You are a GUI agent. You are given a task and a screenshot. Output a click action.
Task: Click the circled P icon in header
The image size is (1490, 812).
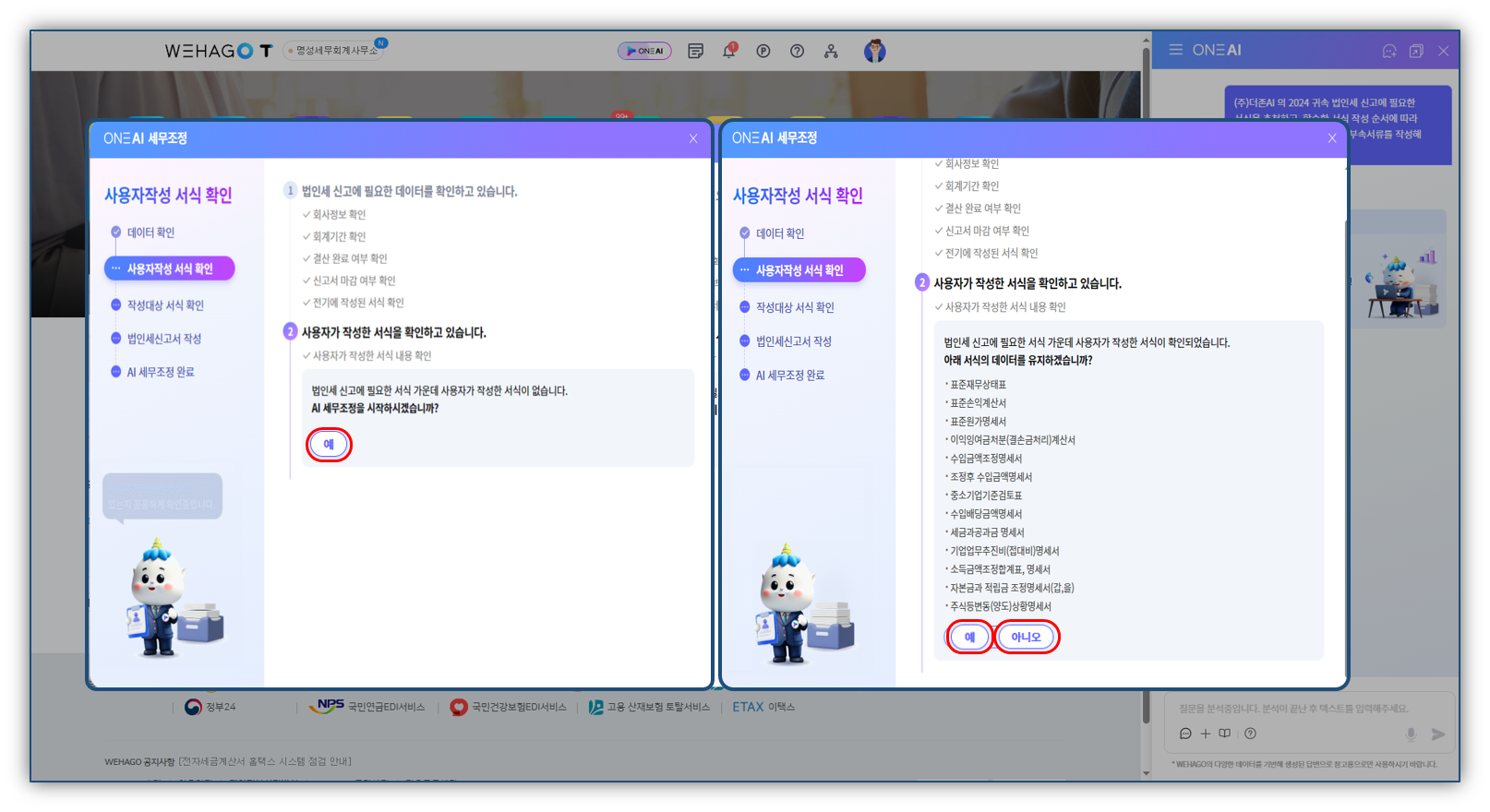tap(763, 51)
